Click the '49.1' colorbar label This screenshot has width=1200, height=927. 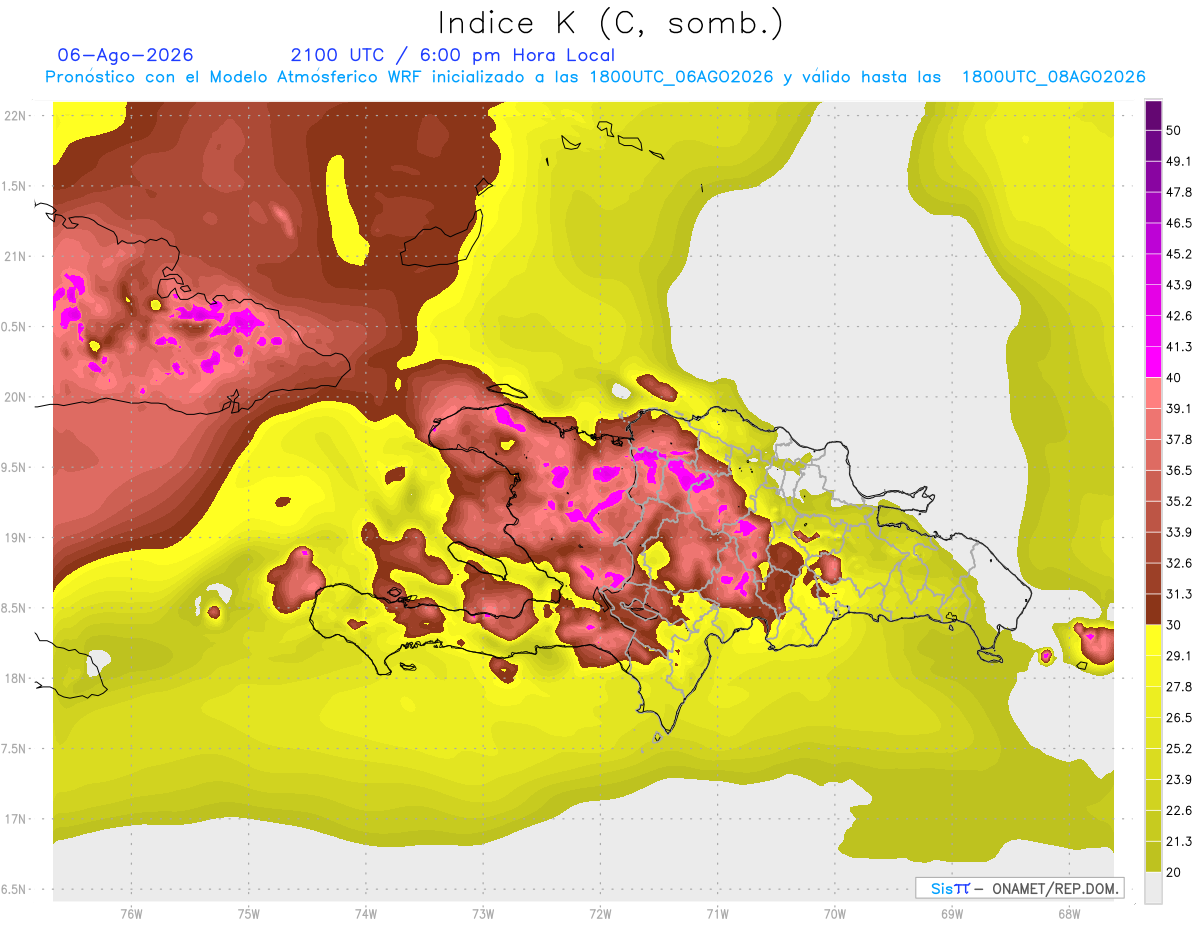1179,161
